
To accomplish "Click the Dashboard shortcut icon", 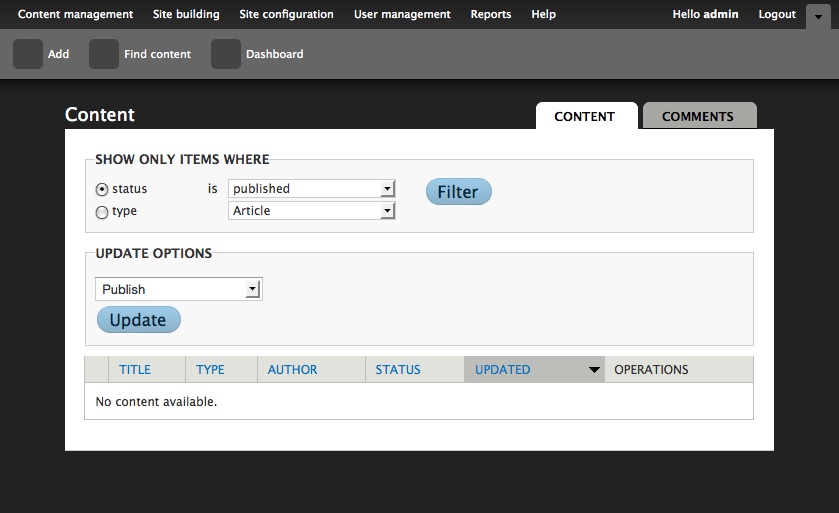I will 226,54.
